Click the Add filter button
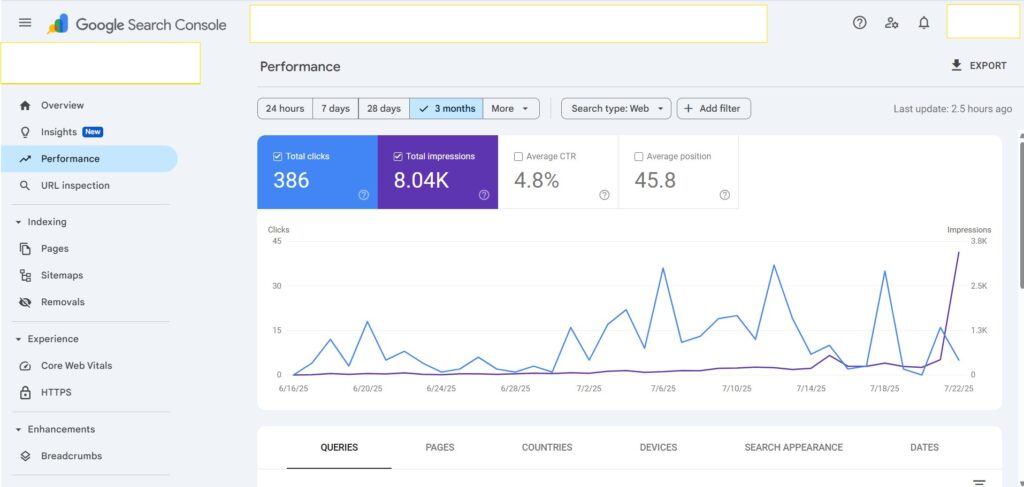This screenshot has height=487, width=1024. point(714,108)
